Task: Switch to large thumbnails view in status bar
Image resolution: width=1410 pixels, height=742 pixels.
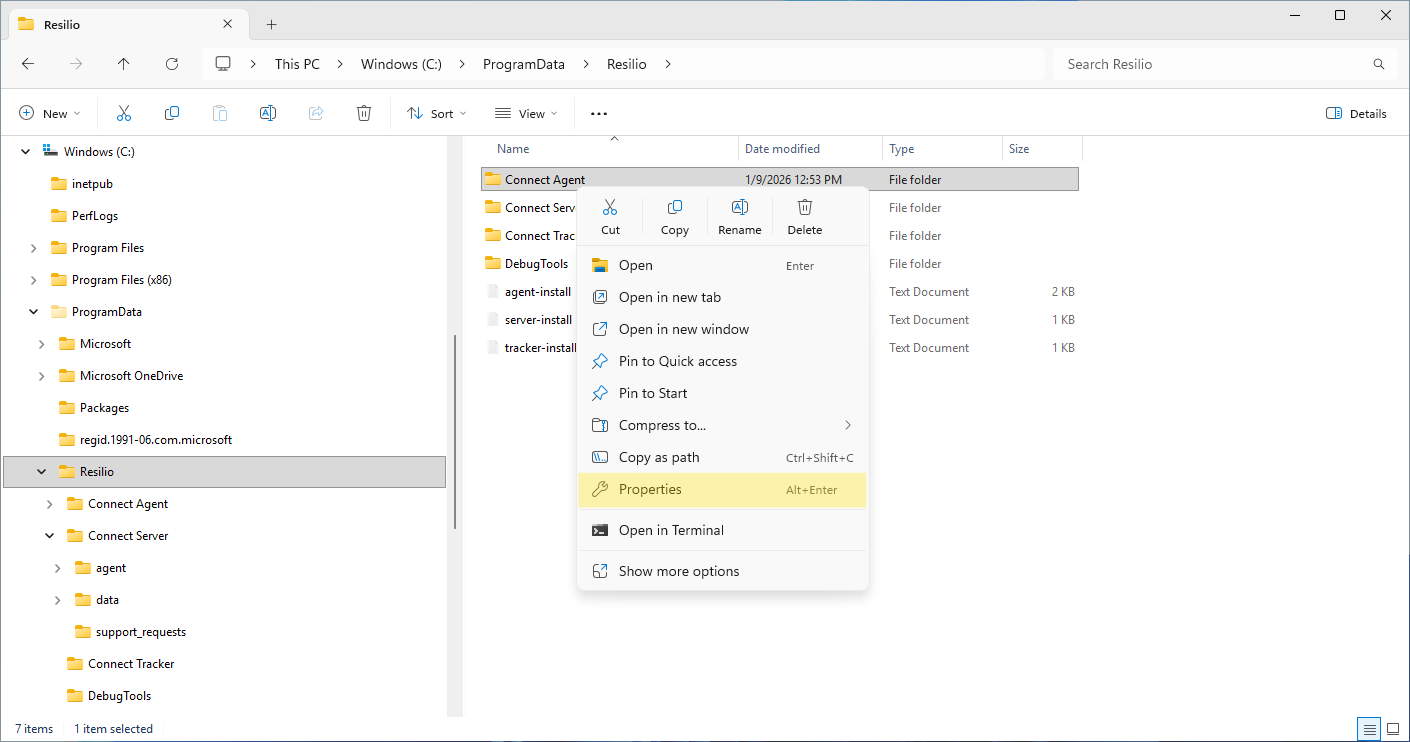Action: [x=1392, y=729]
